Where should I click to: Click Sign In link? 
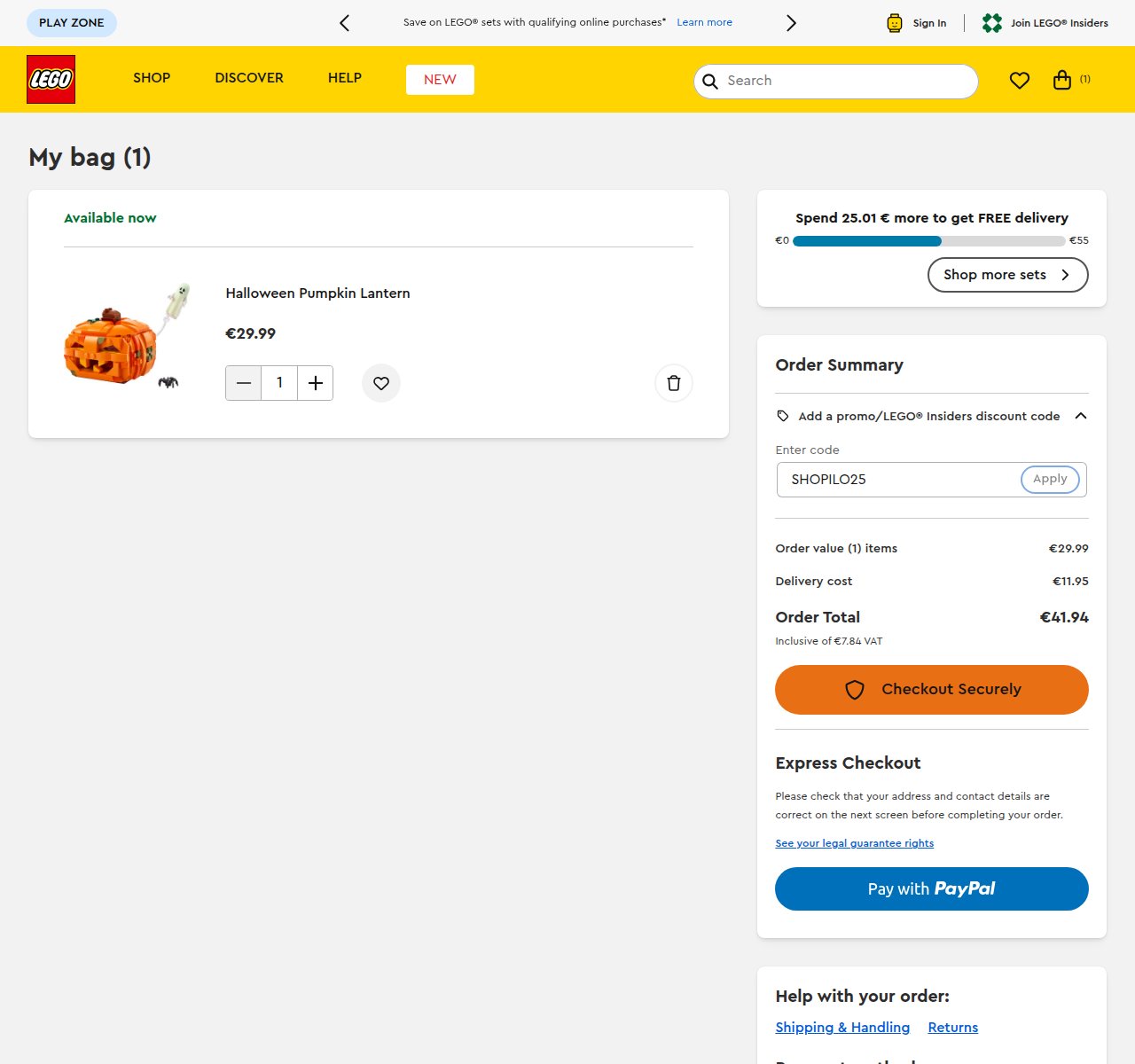929,23
